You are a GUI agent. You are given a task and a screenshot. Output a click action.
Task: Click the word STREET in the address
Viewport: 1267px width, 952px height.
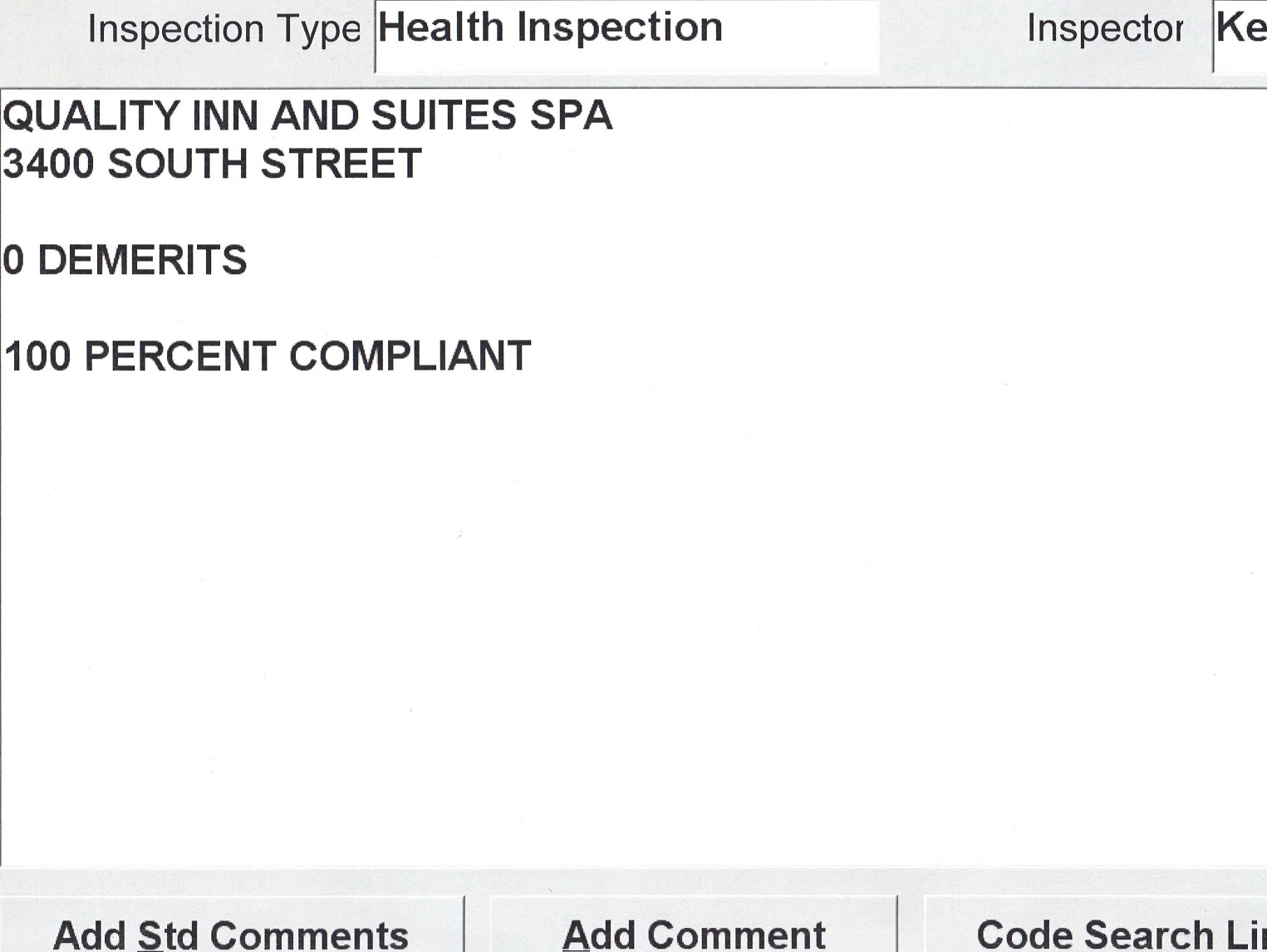click(x=341, y=164)
